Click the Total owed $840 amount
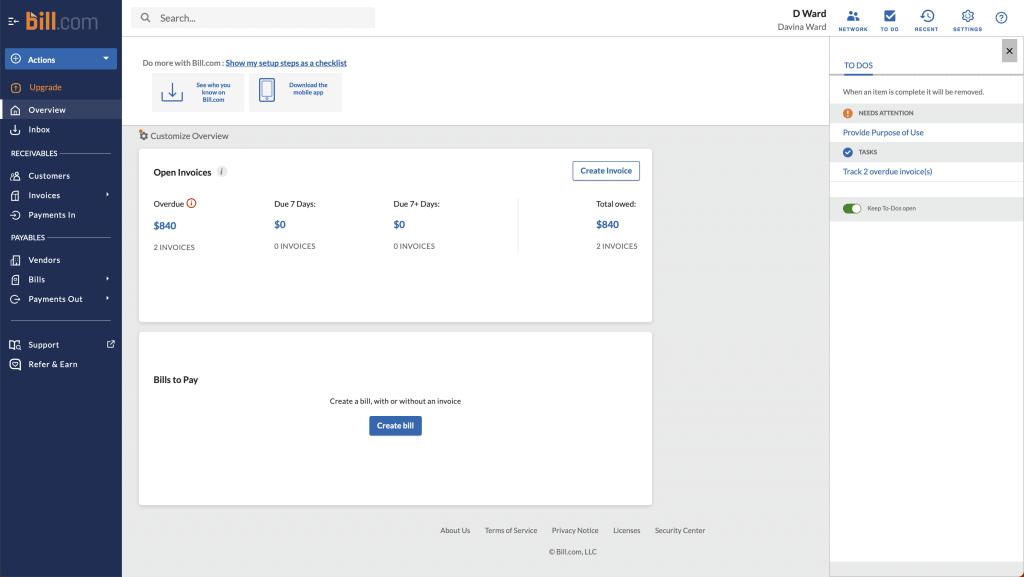This screenshot has width=1024, height=577. pyautogui.click(x=607, y=225)
